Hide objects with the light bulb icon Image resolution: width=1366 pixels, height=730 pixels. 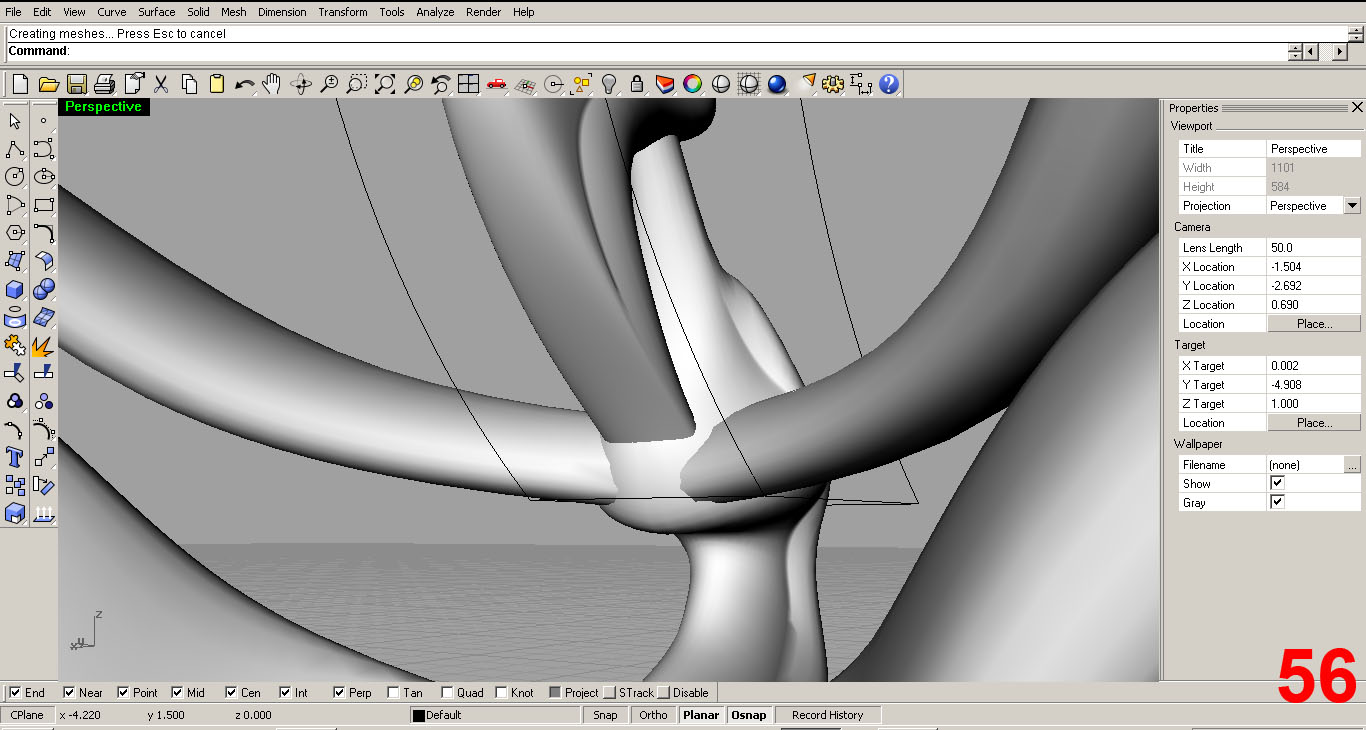608,84
